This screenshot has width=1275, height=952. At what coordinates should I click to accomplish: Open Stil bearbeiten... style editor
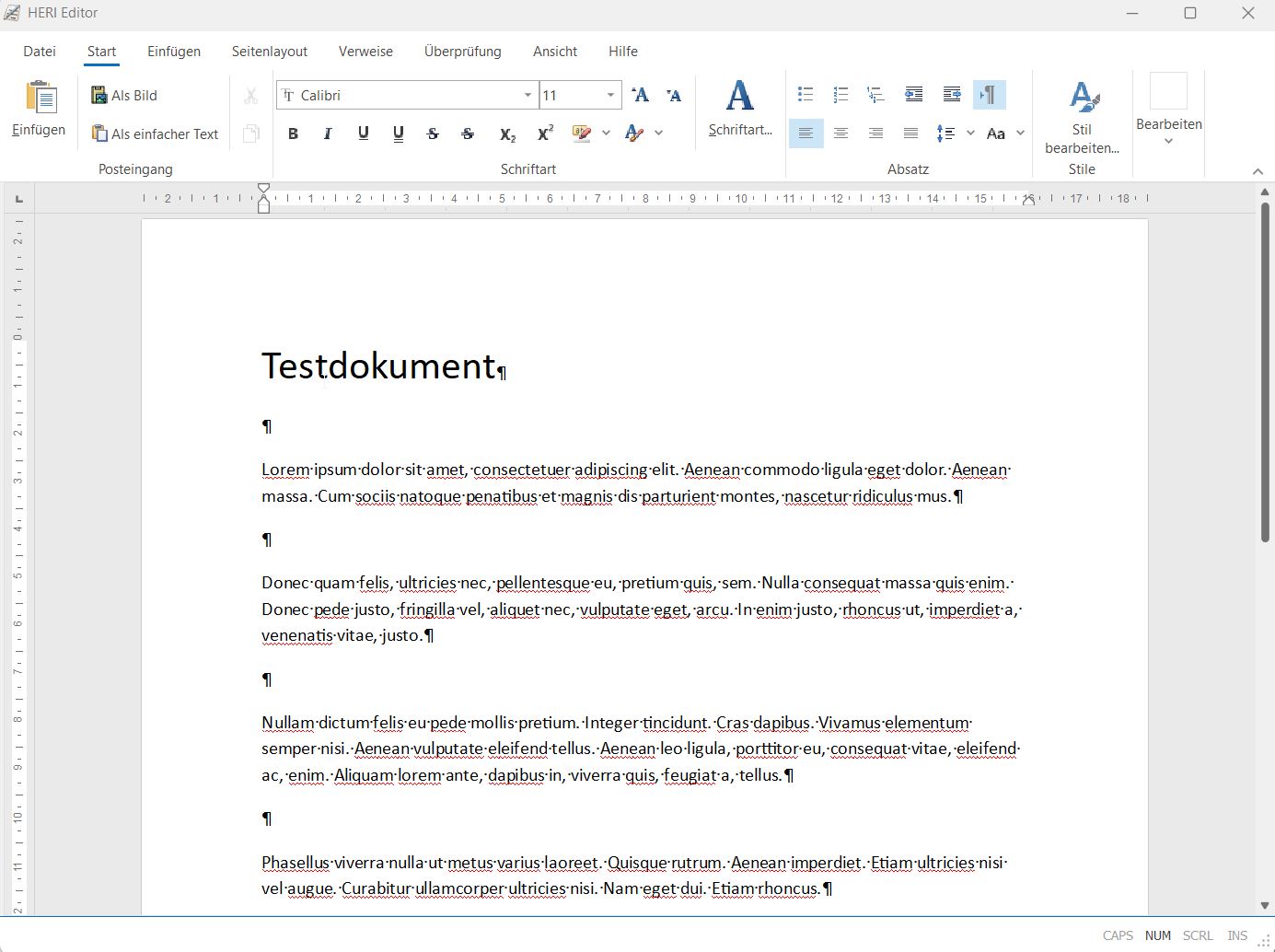1082,116
